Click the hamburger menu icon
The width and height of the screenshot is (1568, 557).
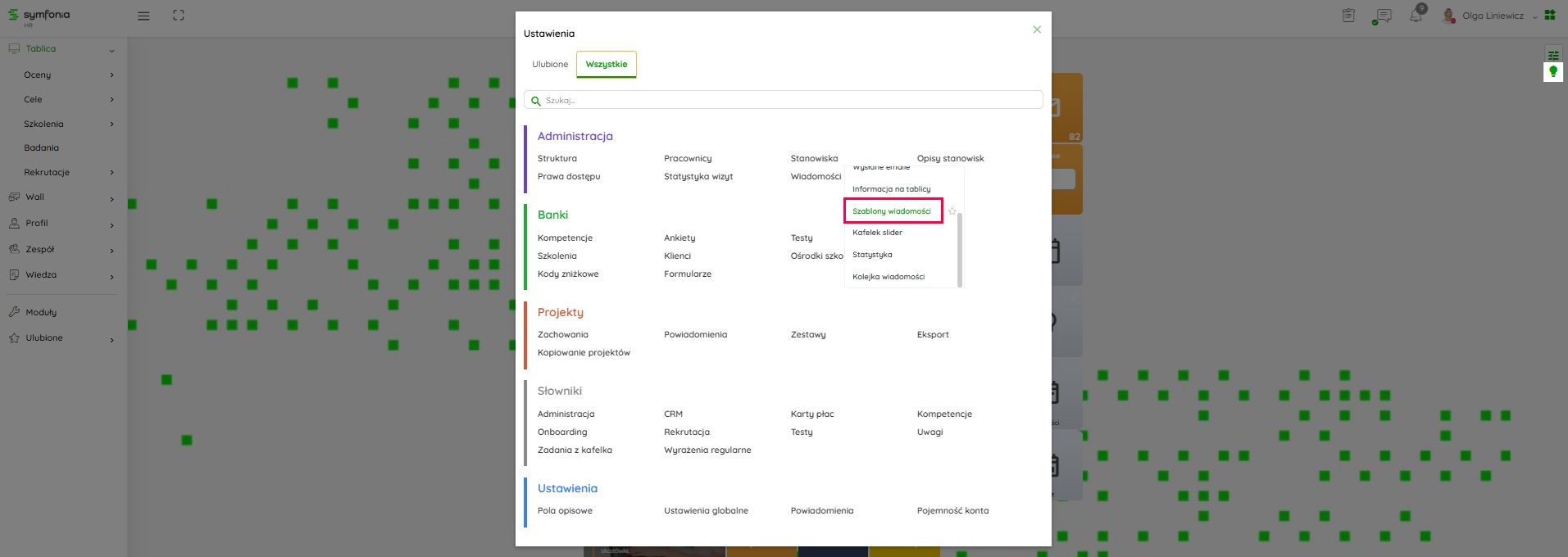click(x=143, y=16)
